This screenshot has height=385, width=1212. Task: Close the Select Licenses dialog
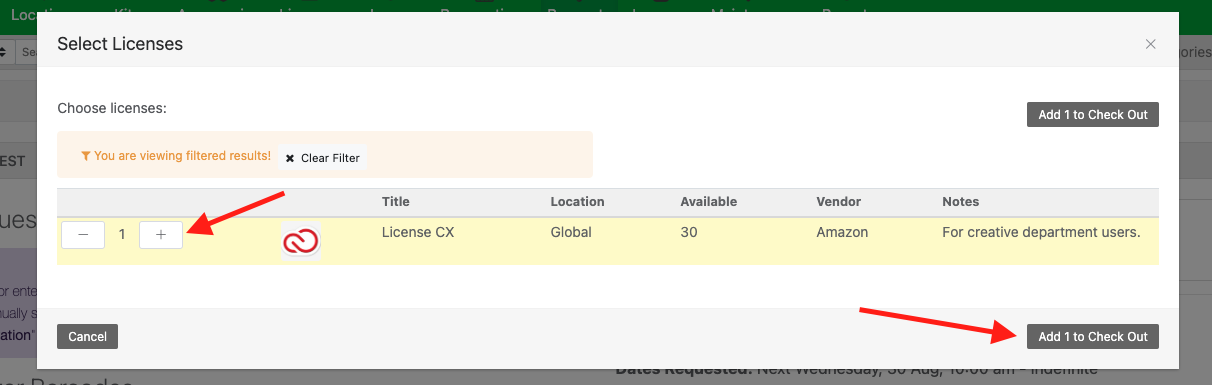pos(1150,44)
